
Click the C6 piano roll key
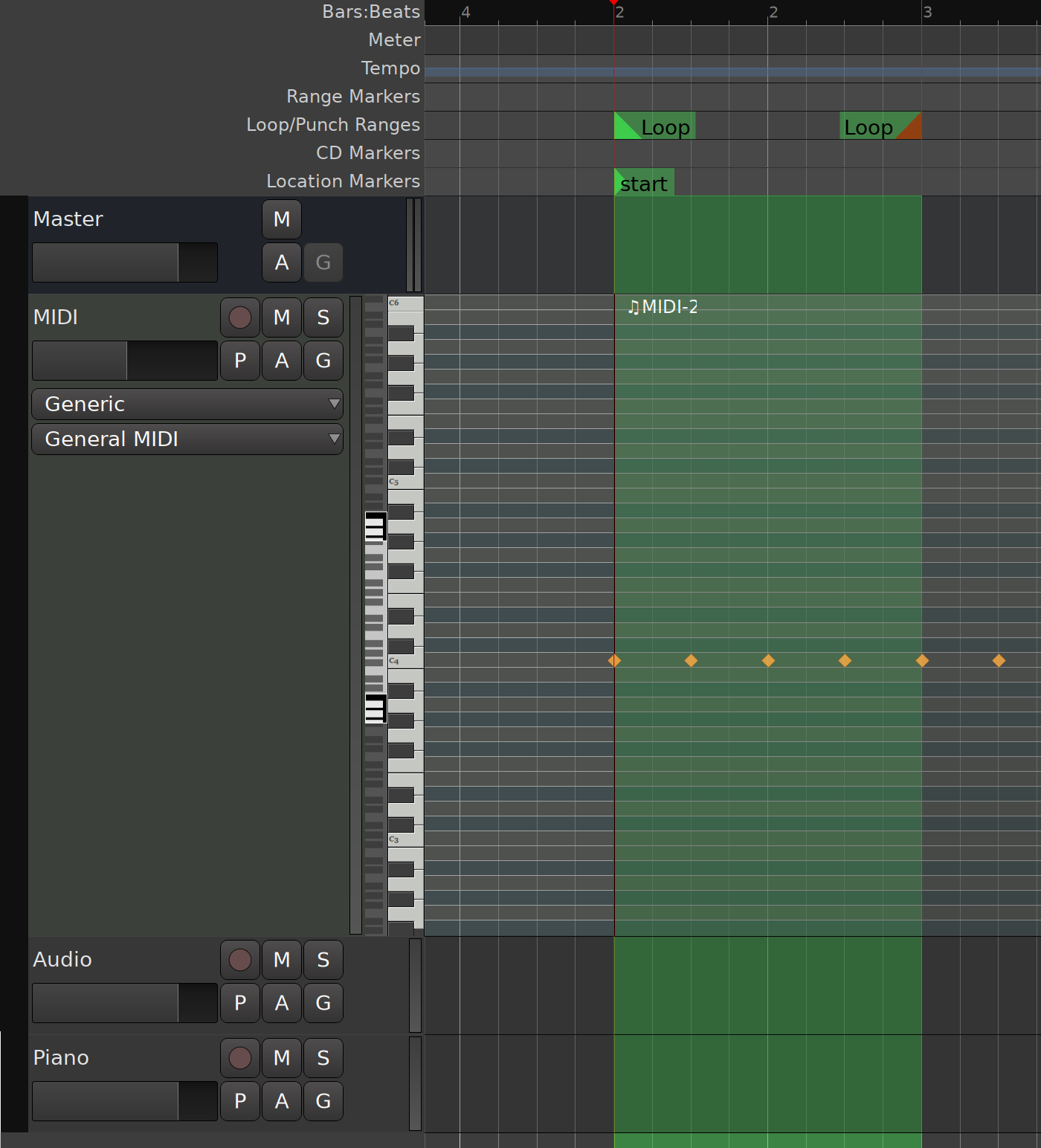click(x=406, y=303)
